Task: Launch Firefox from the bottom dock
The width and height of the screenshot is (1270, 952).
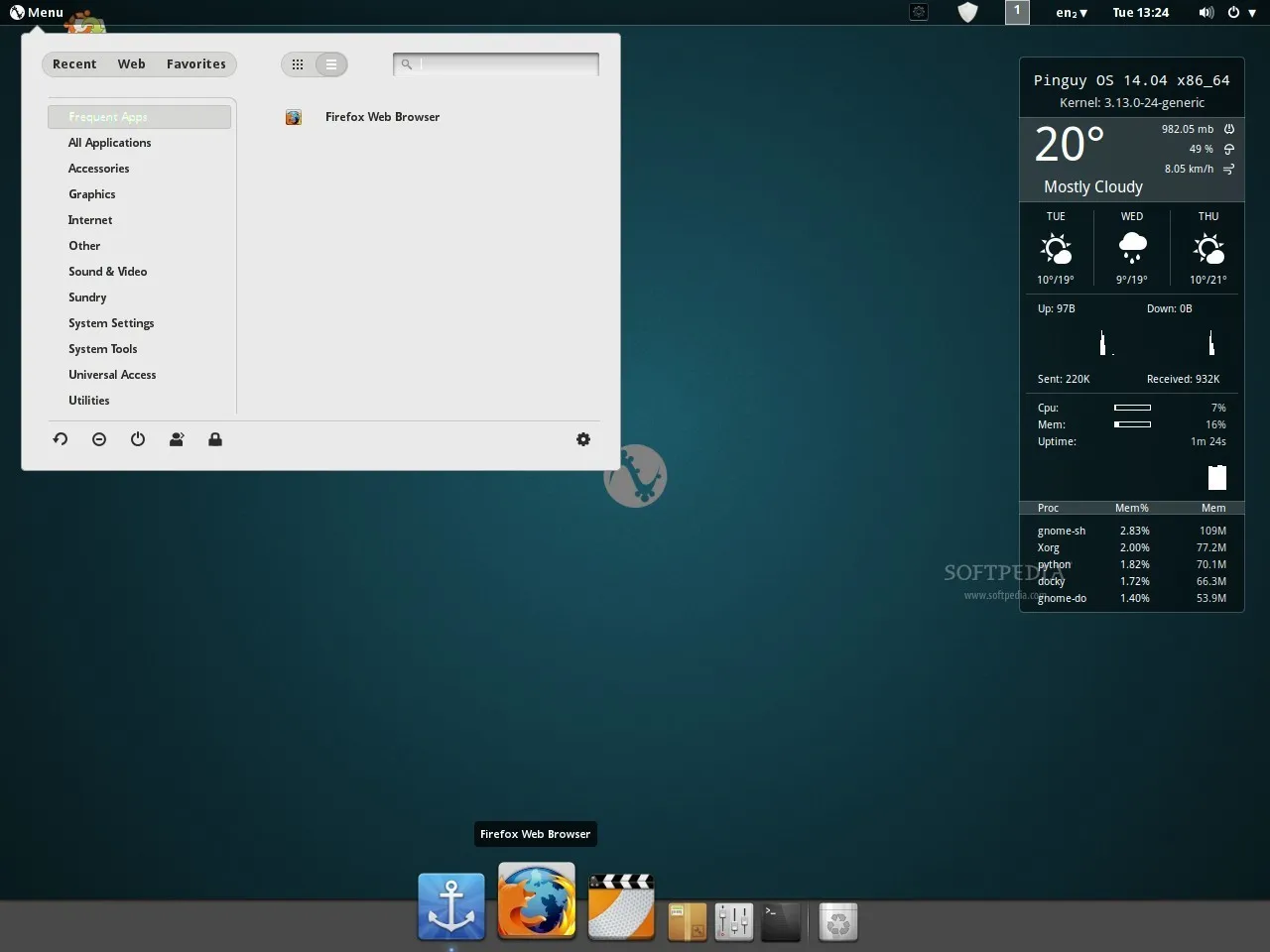Action: click(x=536, y=900)
